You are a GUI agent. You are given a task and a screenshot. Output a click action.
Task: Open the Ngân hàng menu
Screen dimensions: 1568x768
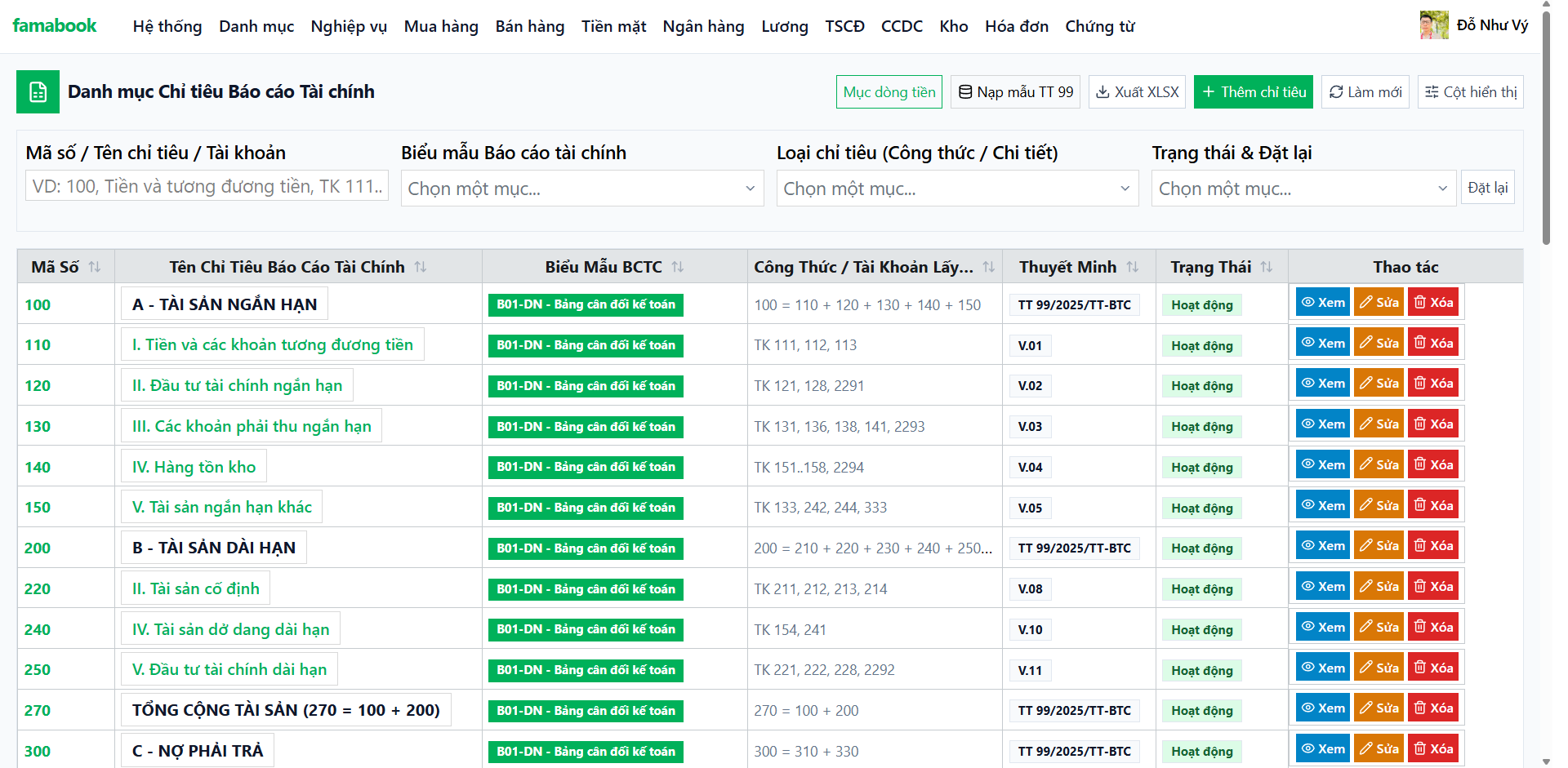pyautogui.click(x=703, y=26)
